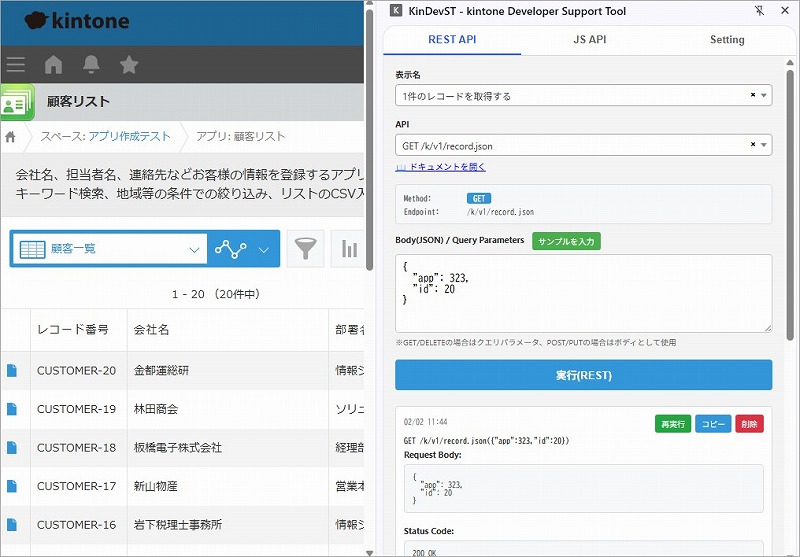Open the filter funnel icon
This screenshot has height=557, width=800.
tap(305, 249)
